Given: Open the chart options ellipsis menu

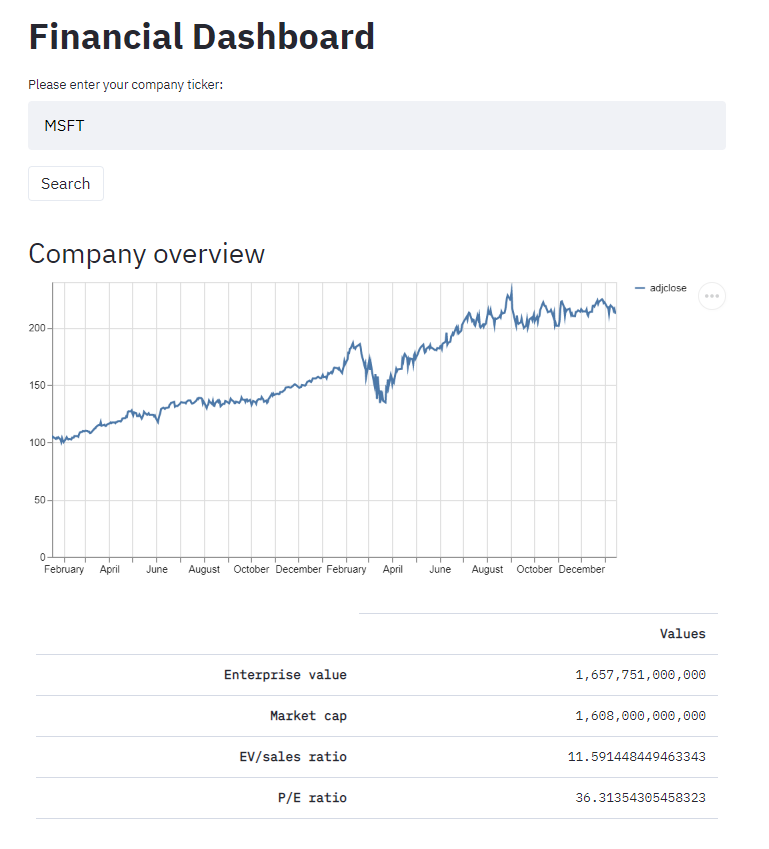Looking at the screenshot, I should [711, 296].
